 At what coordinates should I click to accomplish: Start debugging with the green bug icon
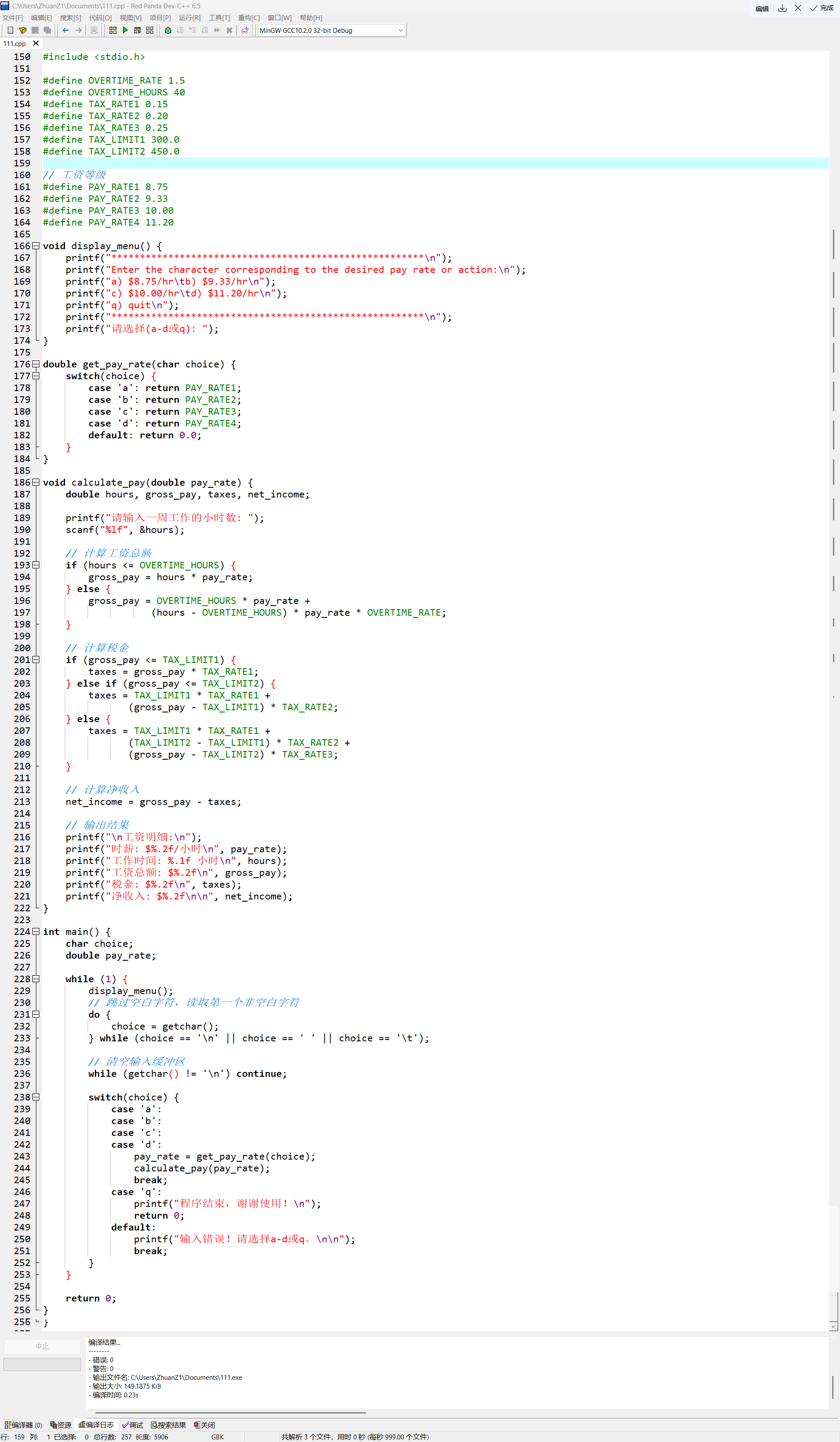tap(168, 30)
